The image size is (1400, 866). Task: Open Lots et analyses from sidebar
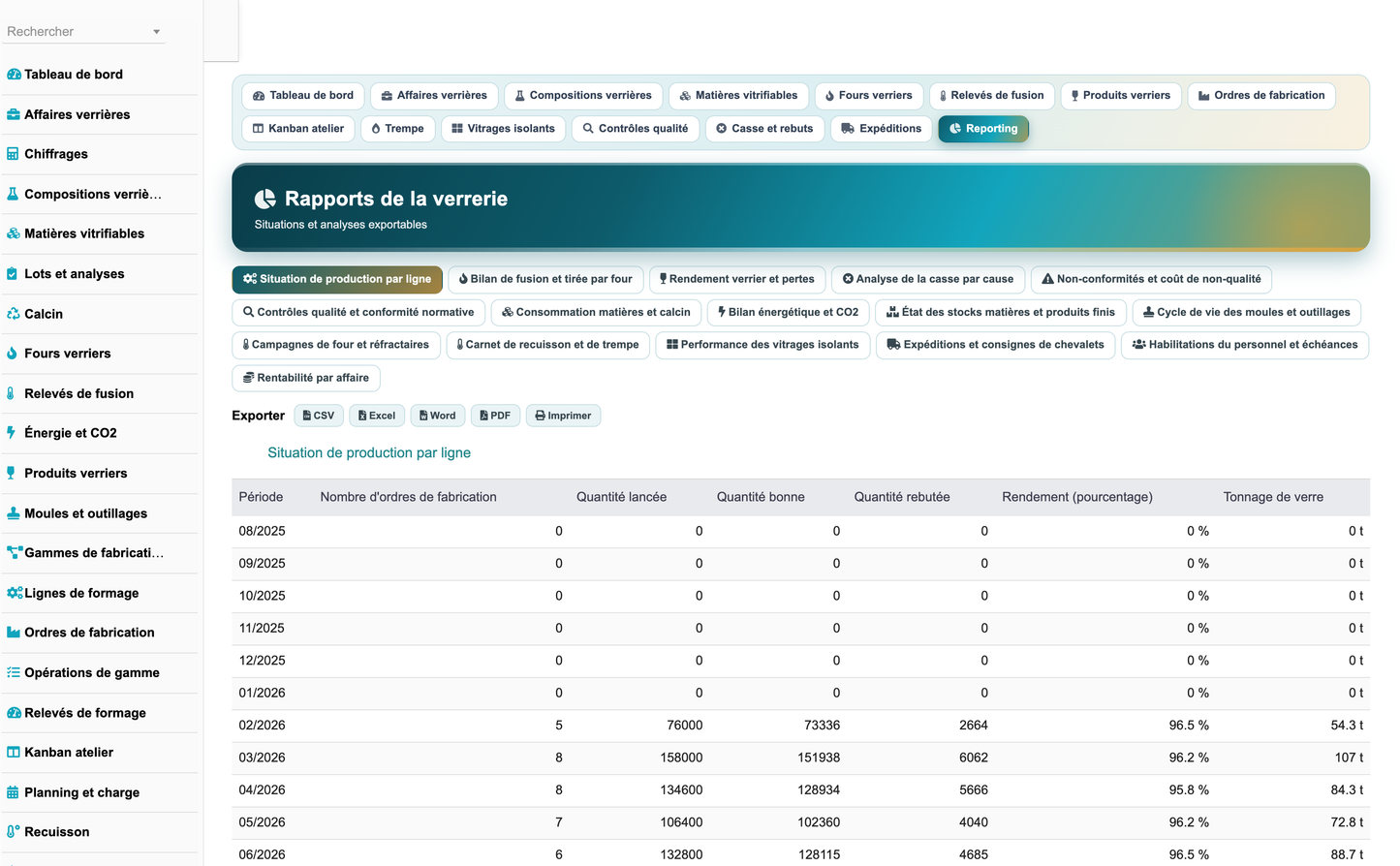101,274
